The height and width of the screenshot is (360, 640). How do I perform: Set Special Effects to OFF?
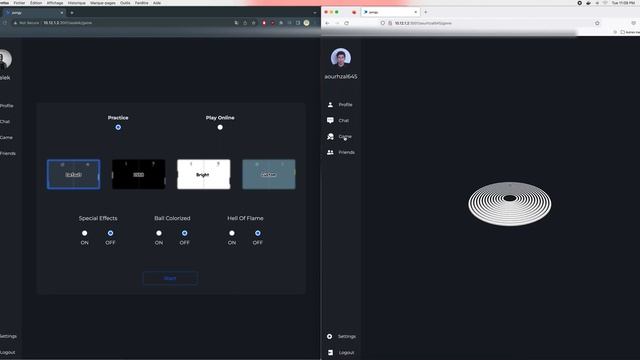click(x=110, y=233)
